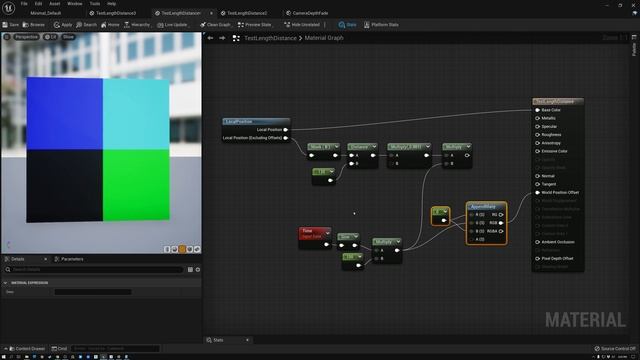Switch to the TestLengthDistance2 tab
Screen dimensions: 640x360
(244, 13)
